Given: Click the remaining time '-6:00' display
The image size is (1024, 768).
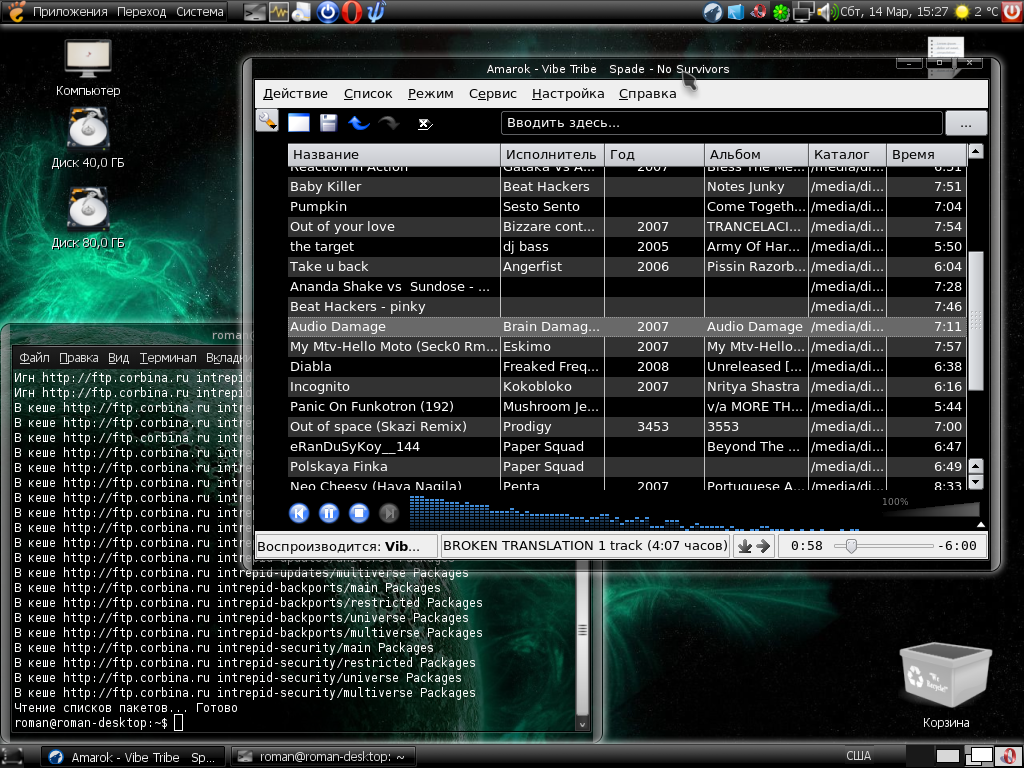Looking at the screenshot, I should 957,546.
